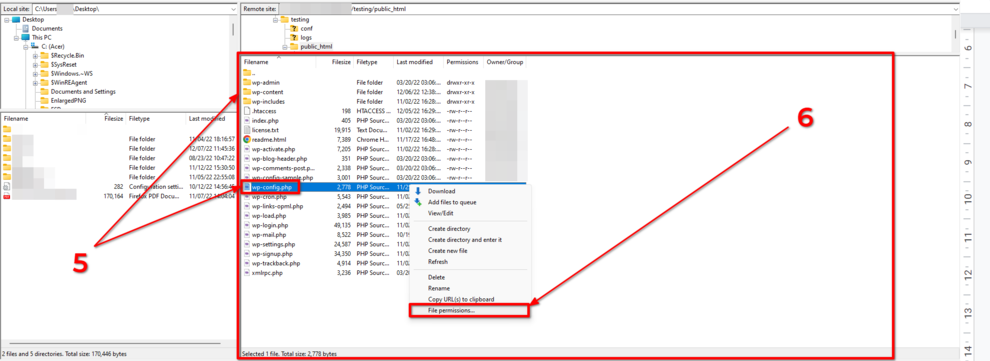
Task: Click the red PDF icon in the local file list
Action: (6, 196)
